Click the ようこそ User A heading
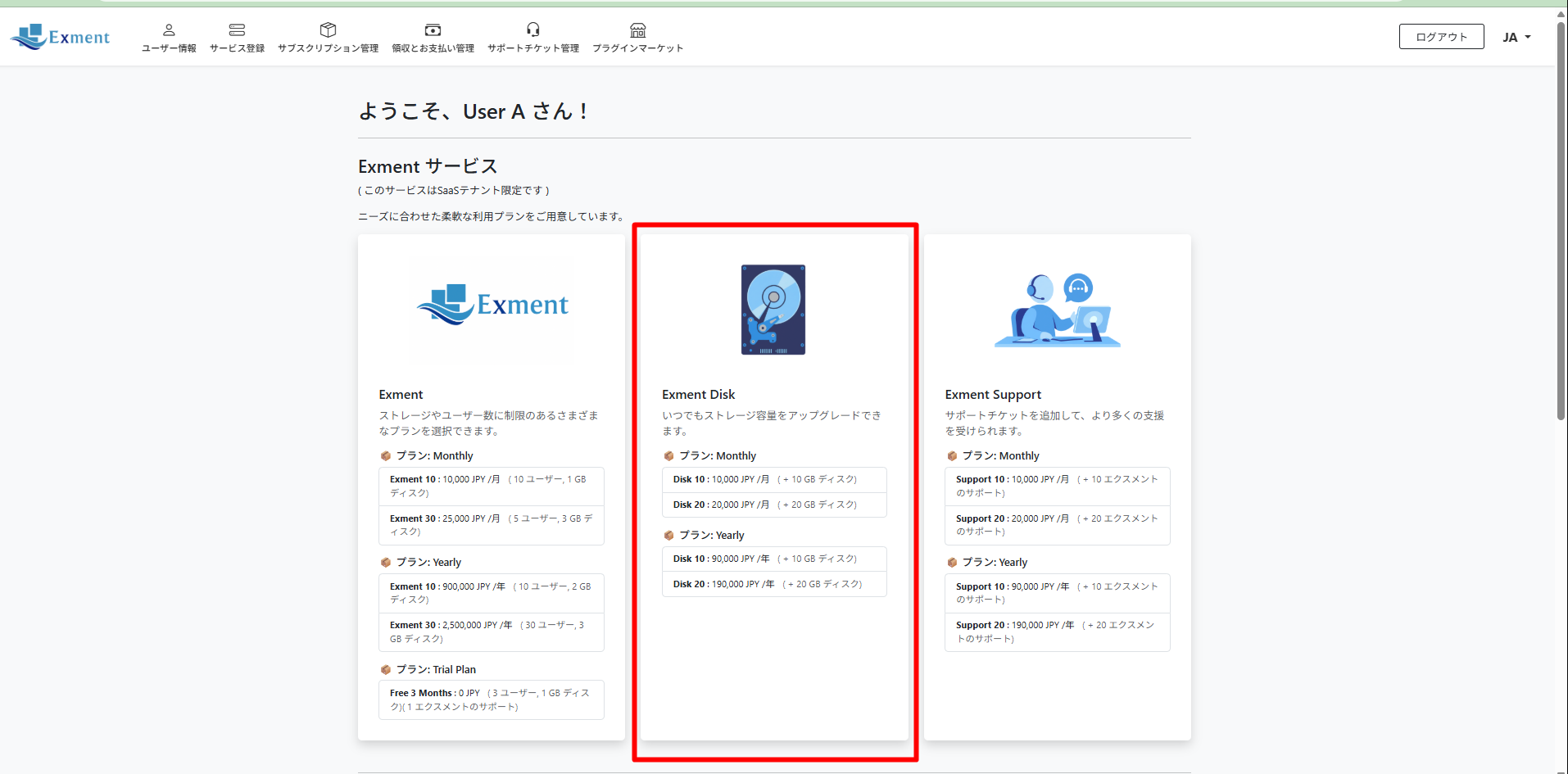Screen dimensions: 1568x774 (x=474, y=111)
